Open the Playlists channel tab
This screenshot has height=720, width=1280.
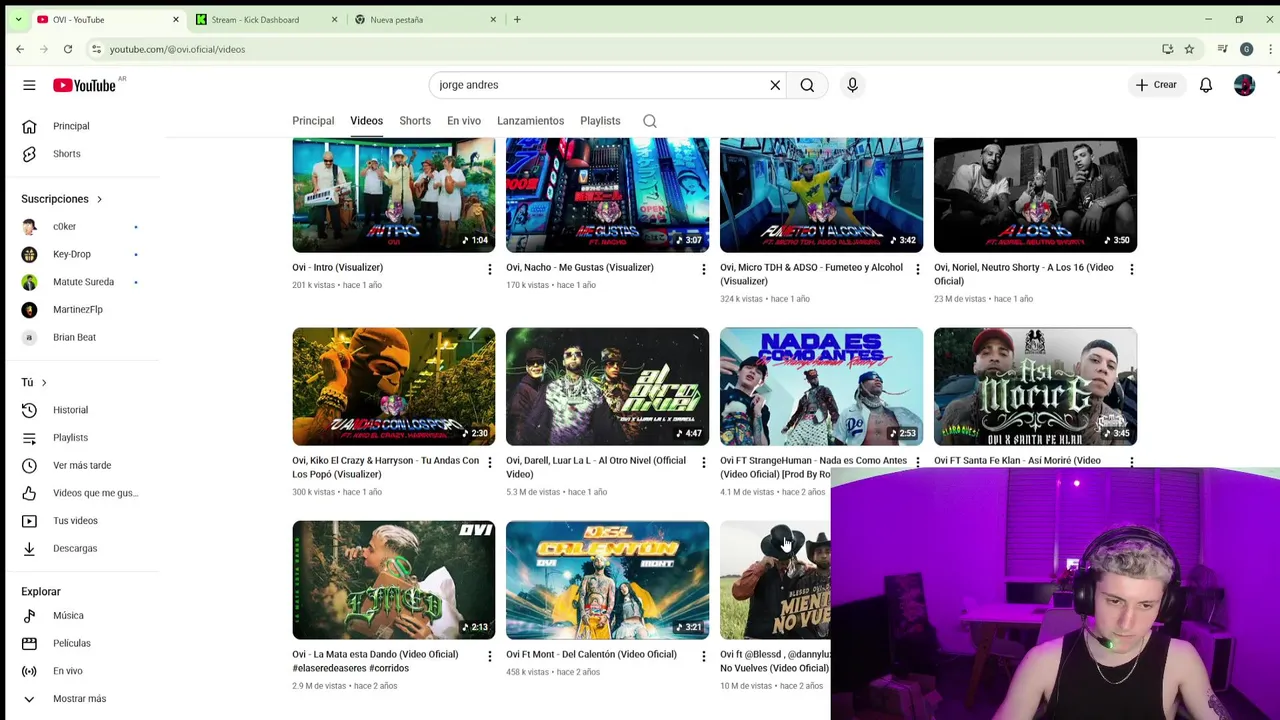[600, 121]
